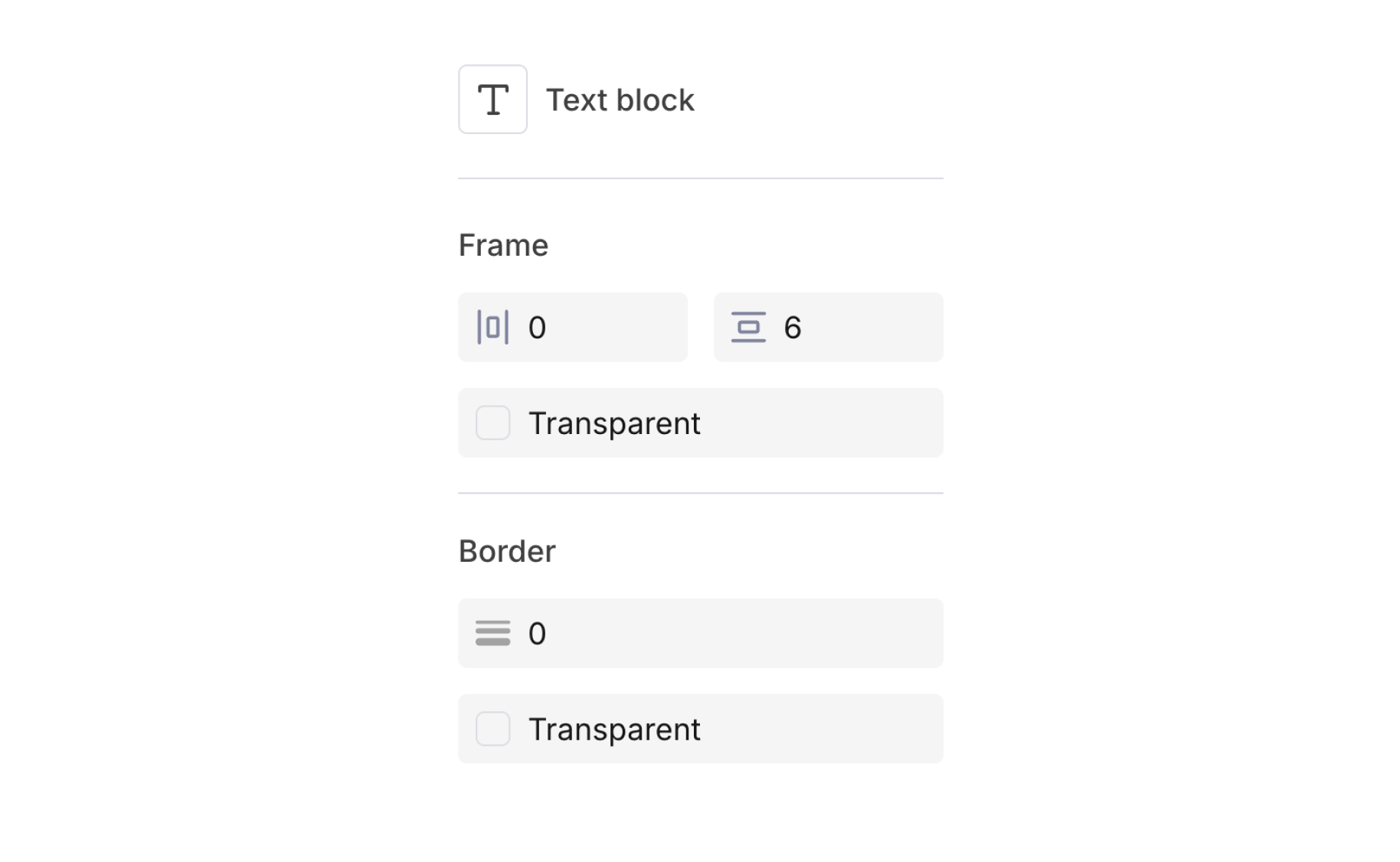Click the vertical spacing symbol in Frame settings
The image size is (1400, 862).
[749, 327]
